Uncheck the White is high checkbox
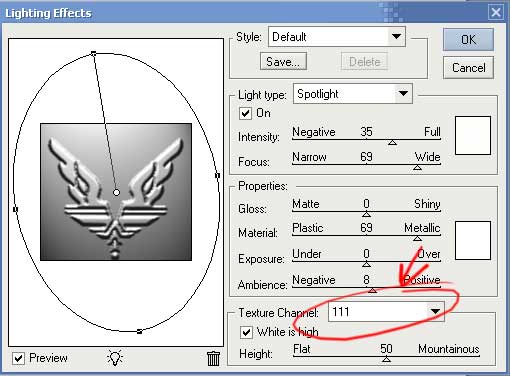 246,332
